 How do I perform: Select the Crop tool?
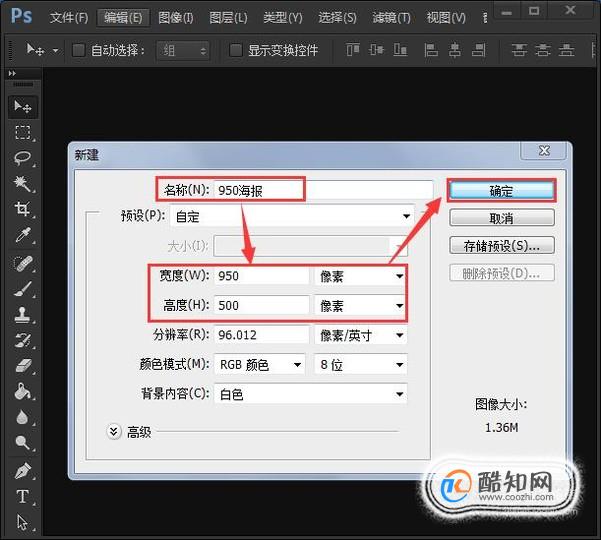click(x=23, y=209)
